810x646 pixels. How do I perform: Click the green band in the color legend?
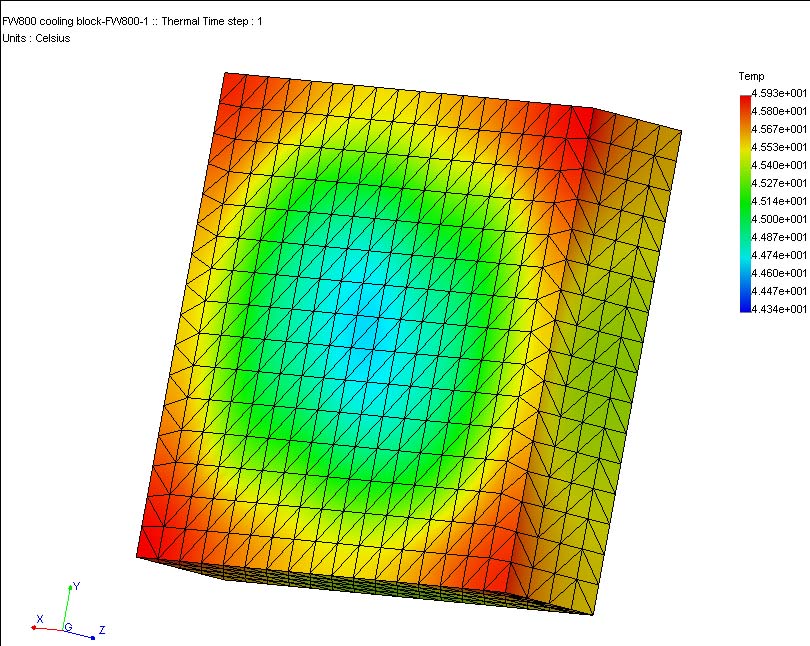[x=745, y=205]
